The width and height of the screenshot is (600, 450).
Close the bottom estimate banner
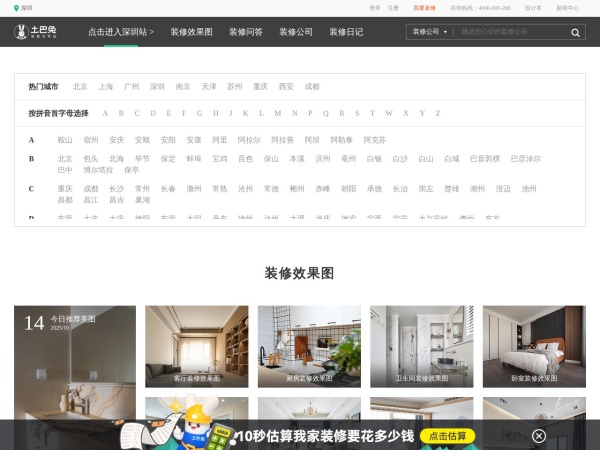point(538,436)
